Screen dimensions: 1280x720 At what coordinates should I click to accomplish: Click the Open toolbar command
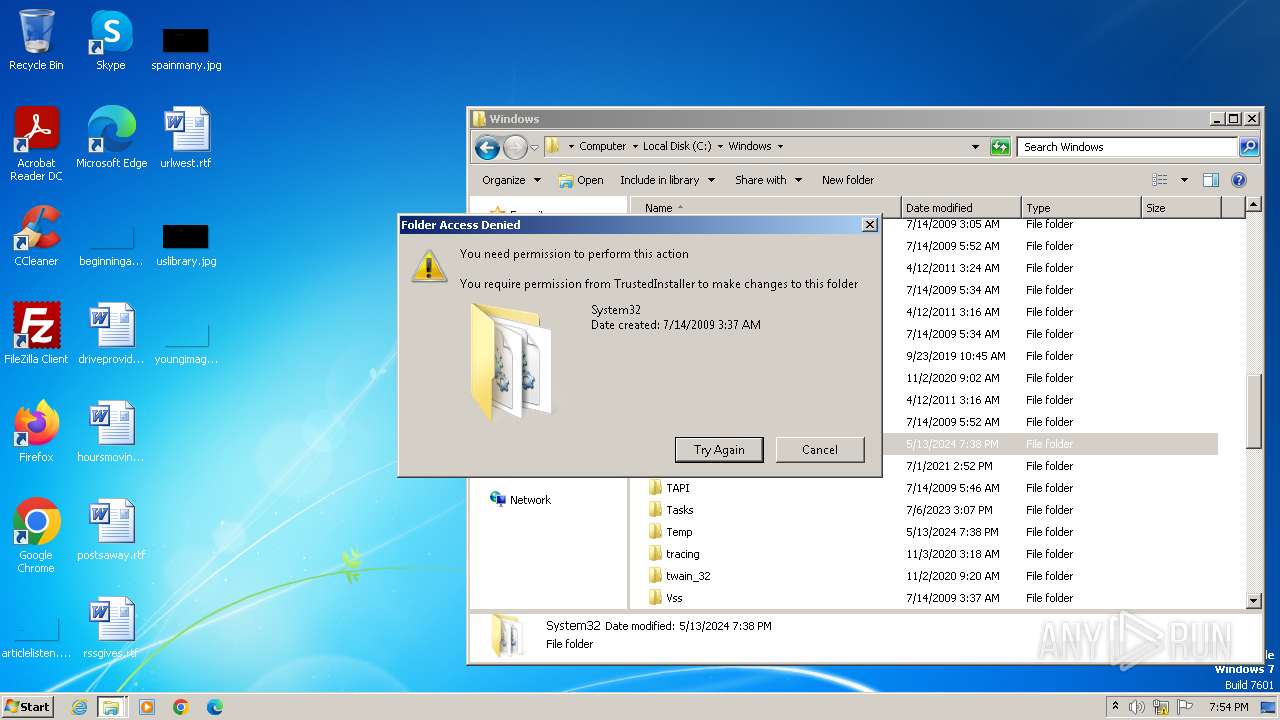pos(580,180)
